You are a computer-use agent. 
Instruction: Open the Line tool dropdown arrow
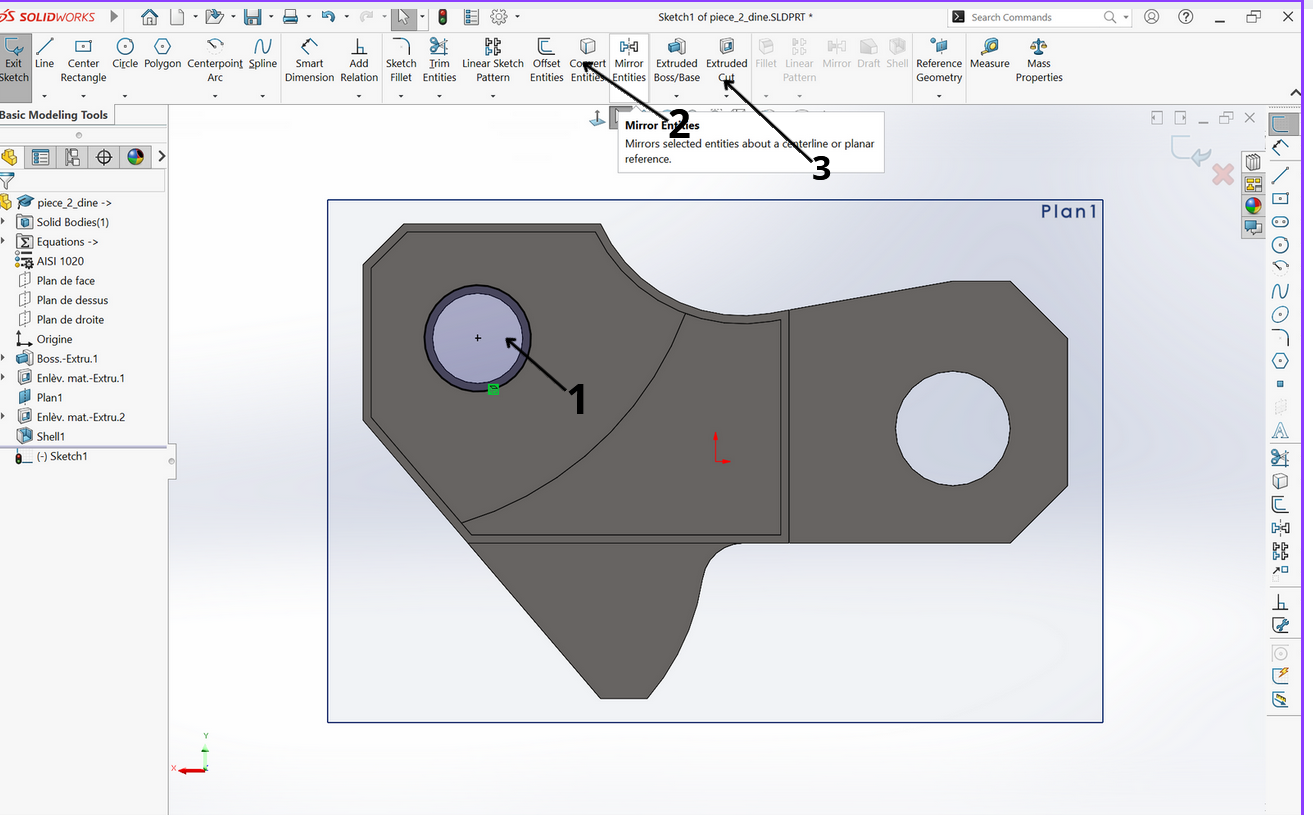coord(45,96)
